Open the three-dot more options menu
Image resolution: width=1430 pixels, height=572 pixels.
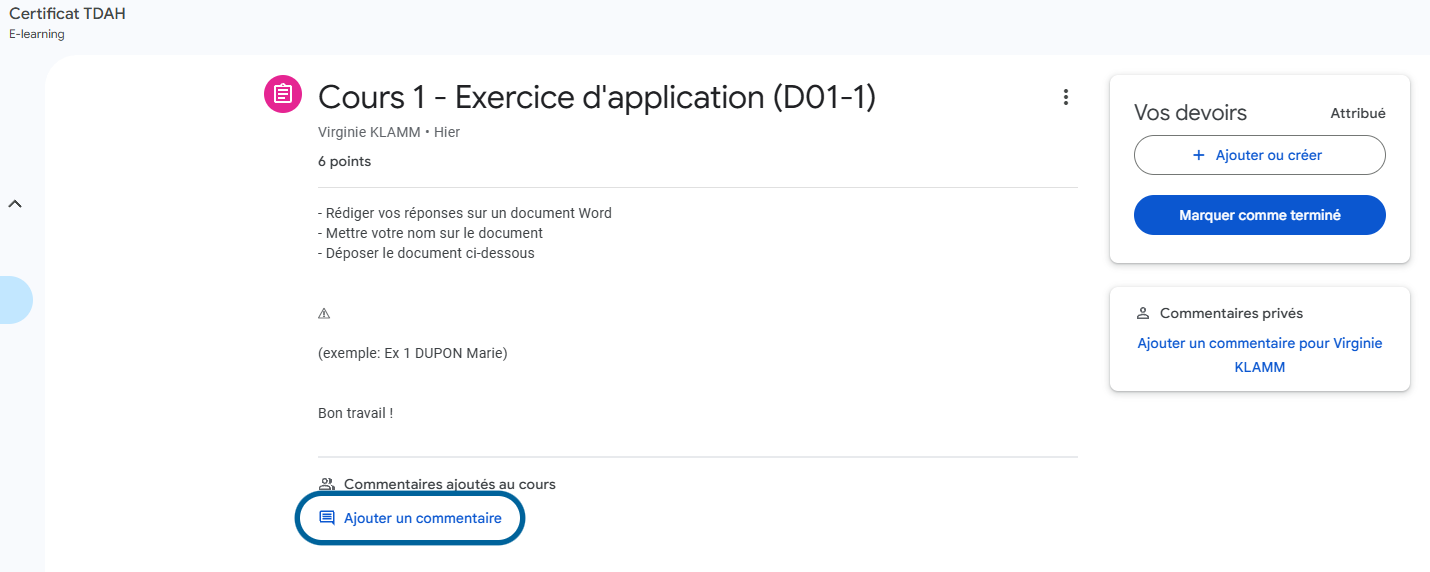pos(1066,97)
